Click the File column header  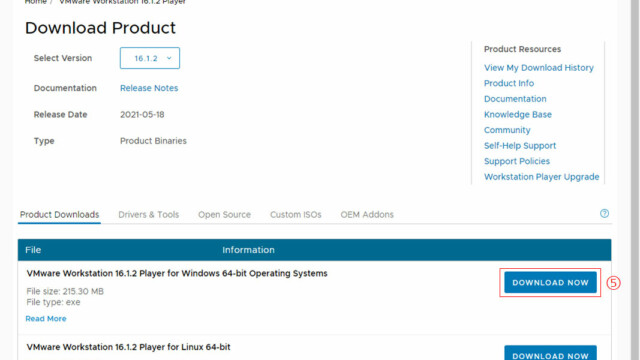tap(33, 250)
